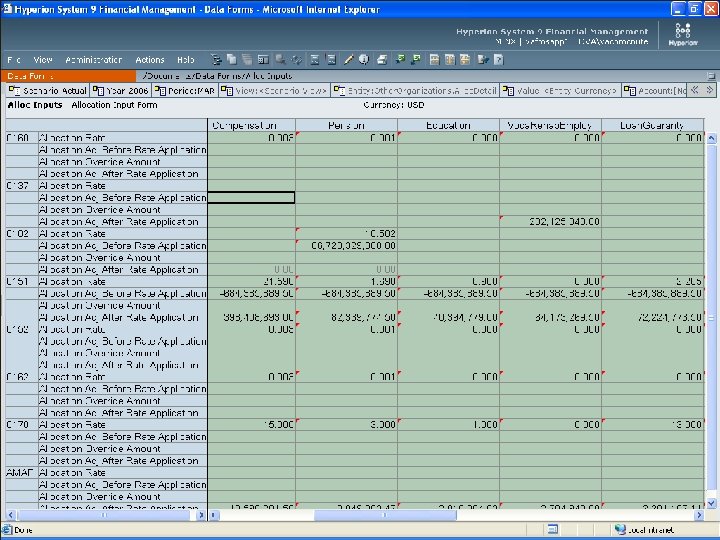Open the Actions menu

[x=150, y=60]
